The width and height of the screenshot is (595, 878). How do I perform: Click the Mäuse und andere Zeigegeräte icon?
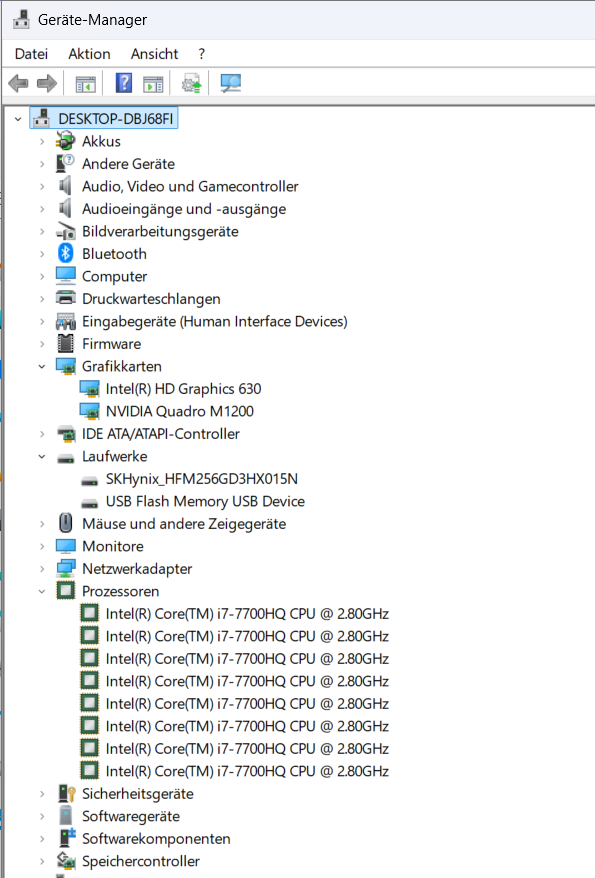pos(65,524)
